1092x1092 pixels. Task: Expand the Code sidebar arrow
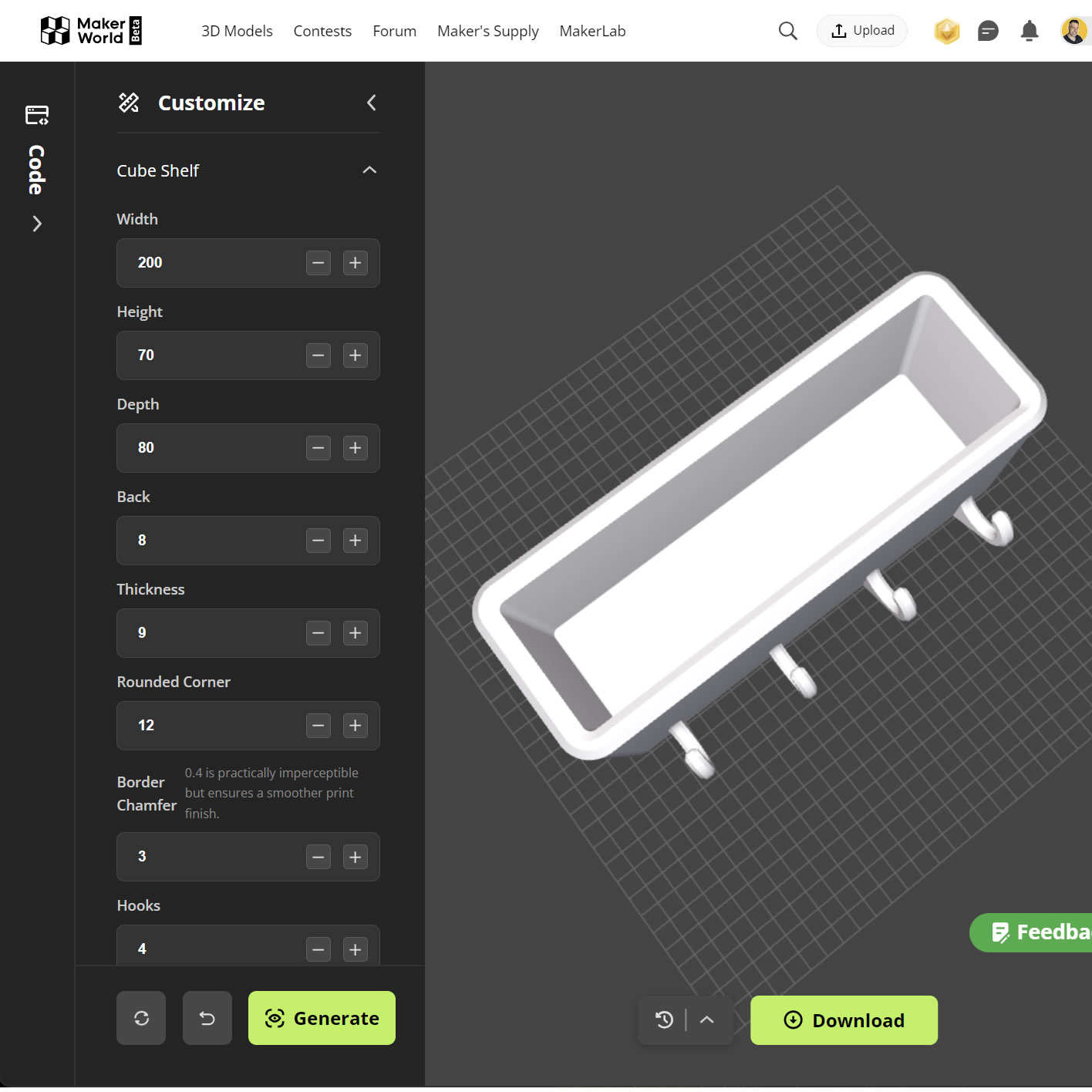tap(37, 224)
